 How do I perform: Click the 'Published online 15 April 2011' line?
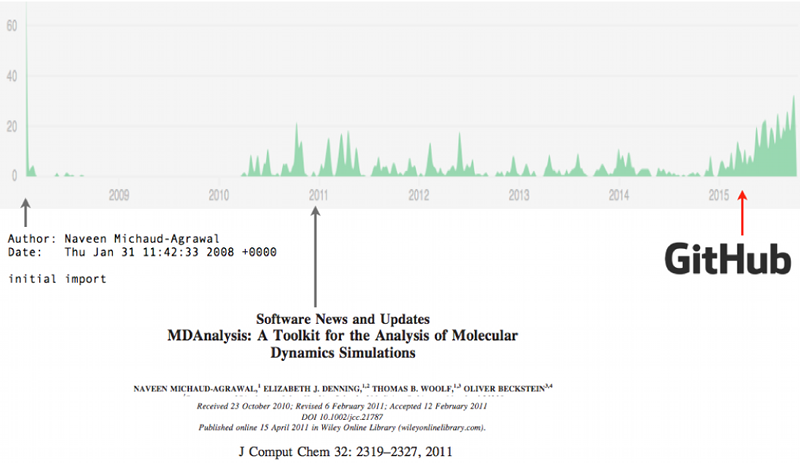342,428
